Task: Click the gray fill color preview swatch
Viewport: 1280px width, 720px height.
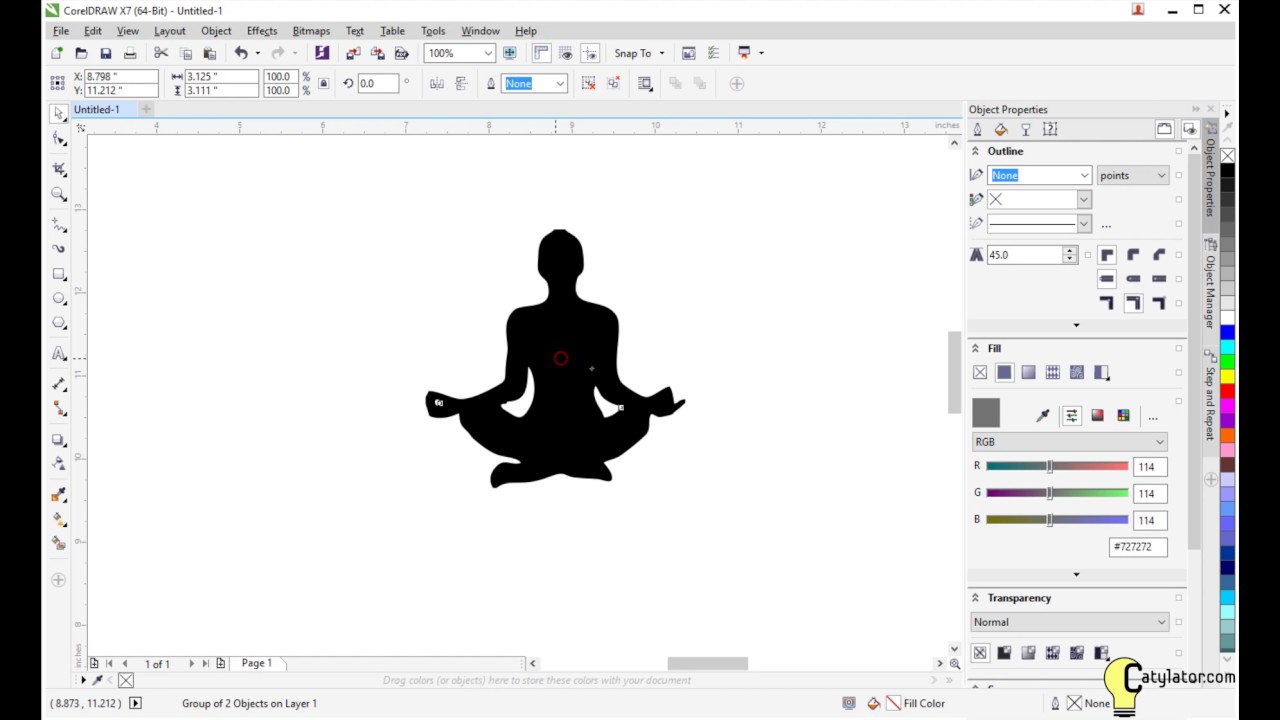Action: (x=986, y=412)
